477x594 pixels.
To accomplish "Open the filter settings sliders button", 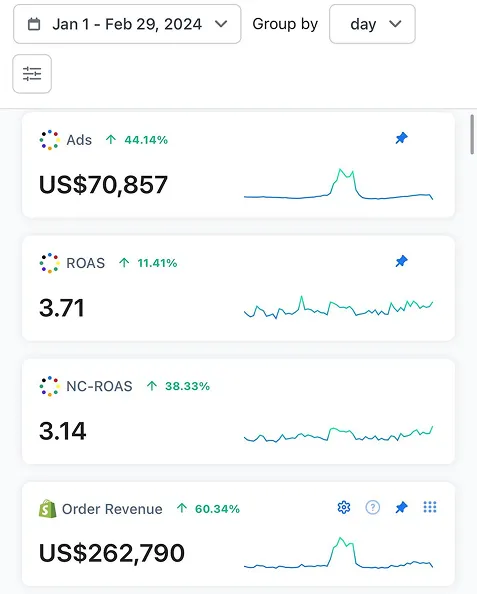I will coord(32,73).
